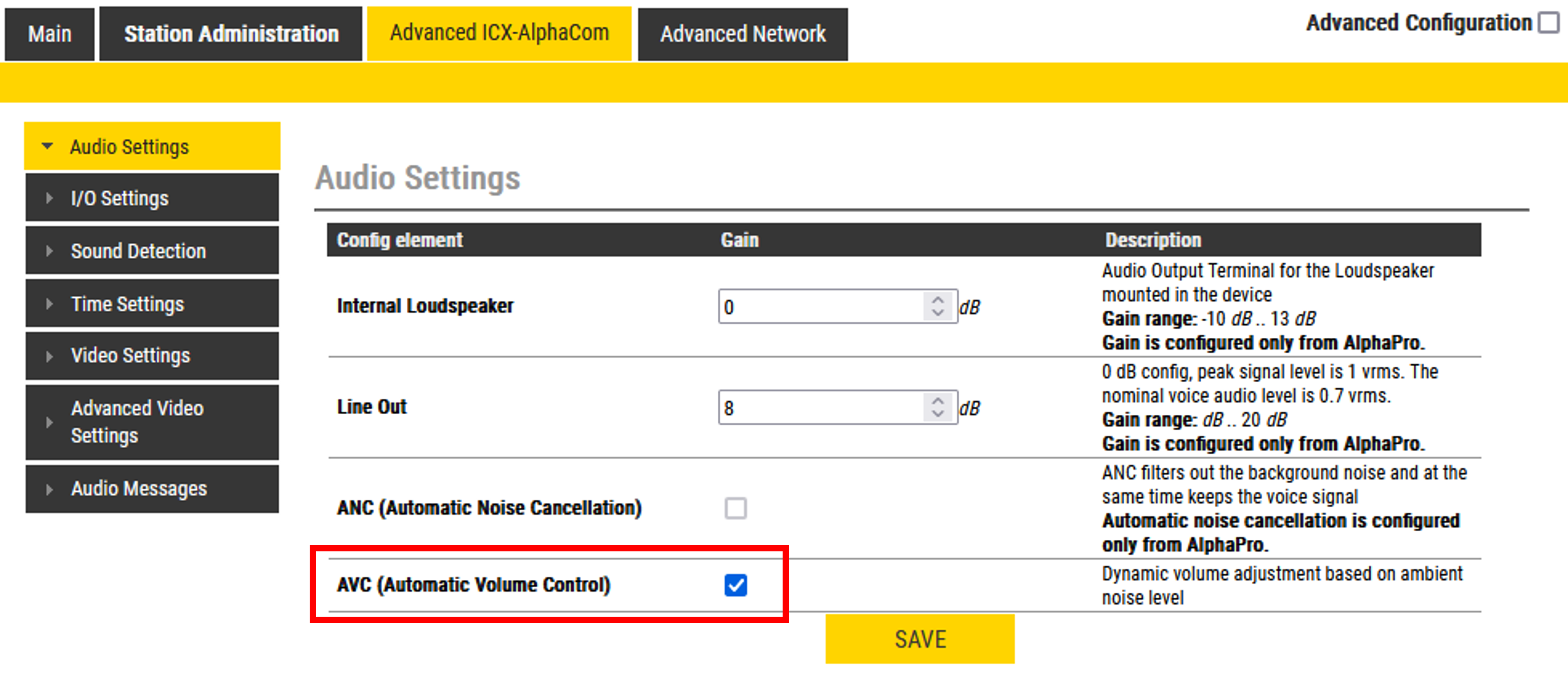1568x675 pixels.
Task: Switch to the Main tab
Action: [49, 34]
